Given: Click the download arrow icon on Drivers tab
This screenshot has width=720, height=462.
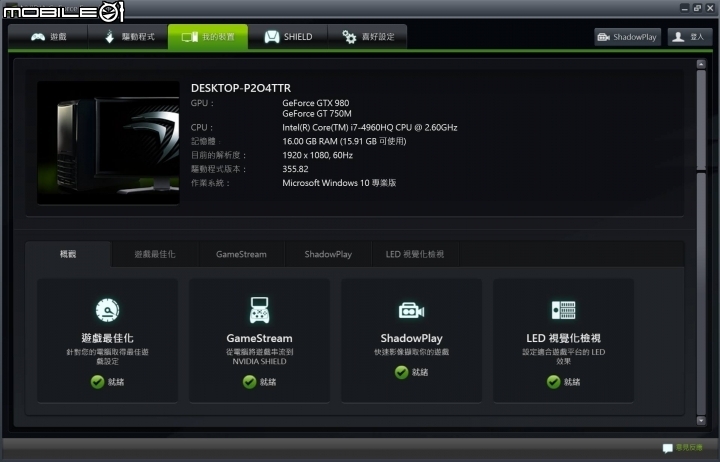Looking at the screenshot, I should pos(109,37).
